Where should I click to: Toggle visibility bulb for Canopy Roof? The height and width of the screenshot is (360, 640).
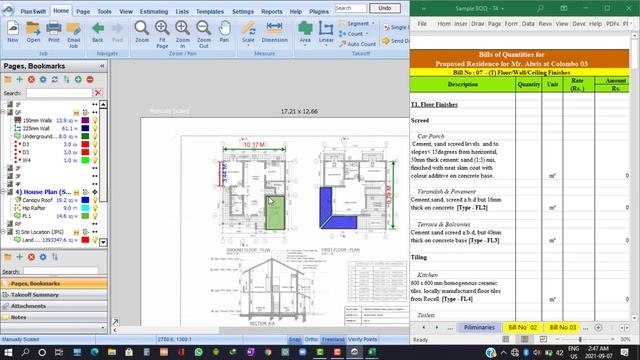click(x=95, y=200)
